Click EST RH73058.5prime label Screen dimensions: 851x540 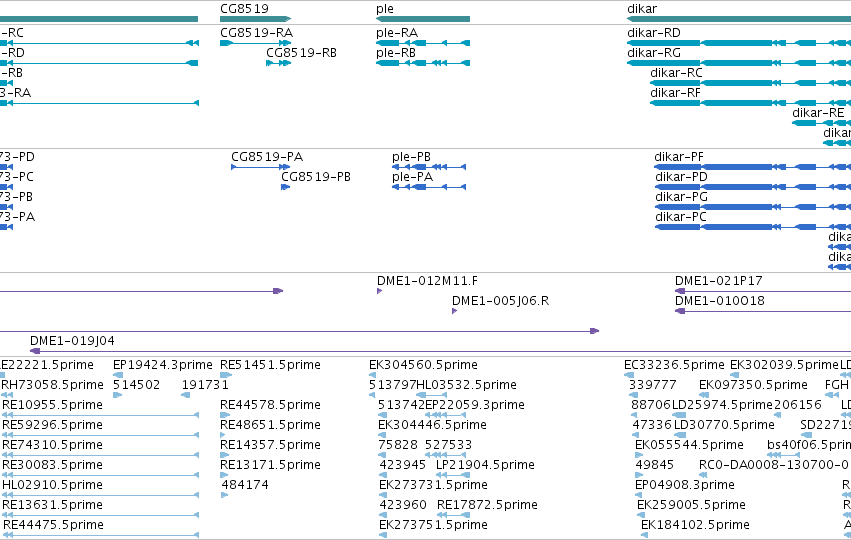52,385
